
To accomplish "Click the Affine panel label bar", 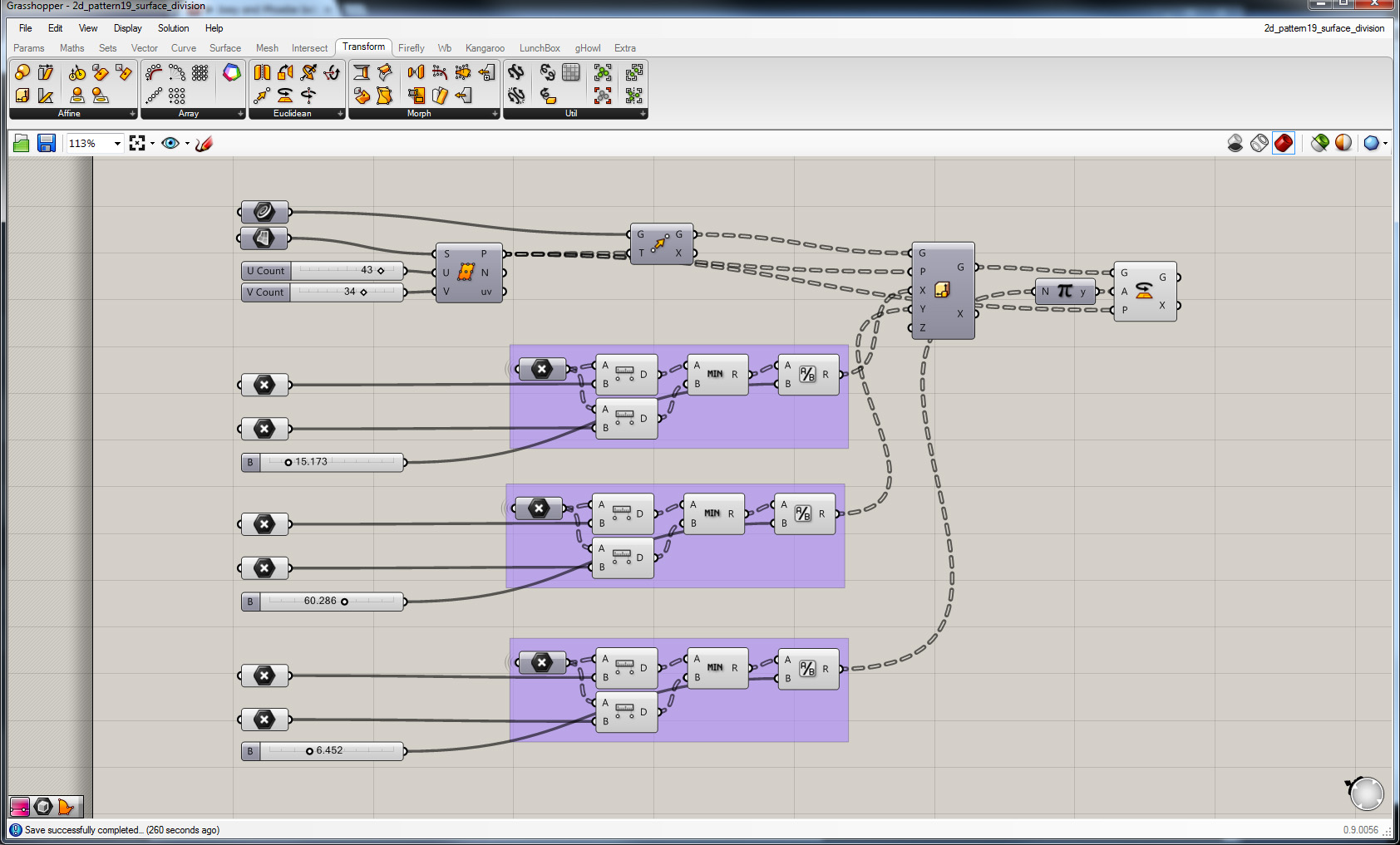I will pyautogui.click(x=69, y=114).
